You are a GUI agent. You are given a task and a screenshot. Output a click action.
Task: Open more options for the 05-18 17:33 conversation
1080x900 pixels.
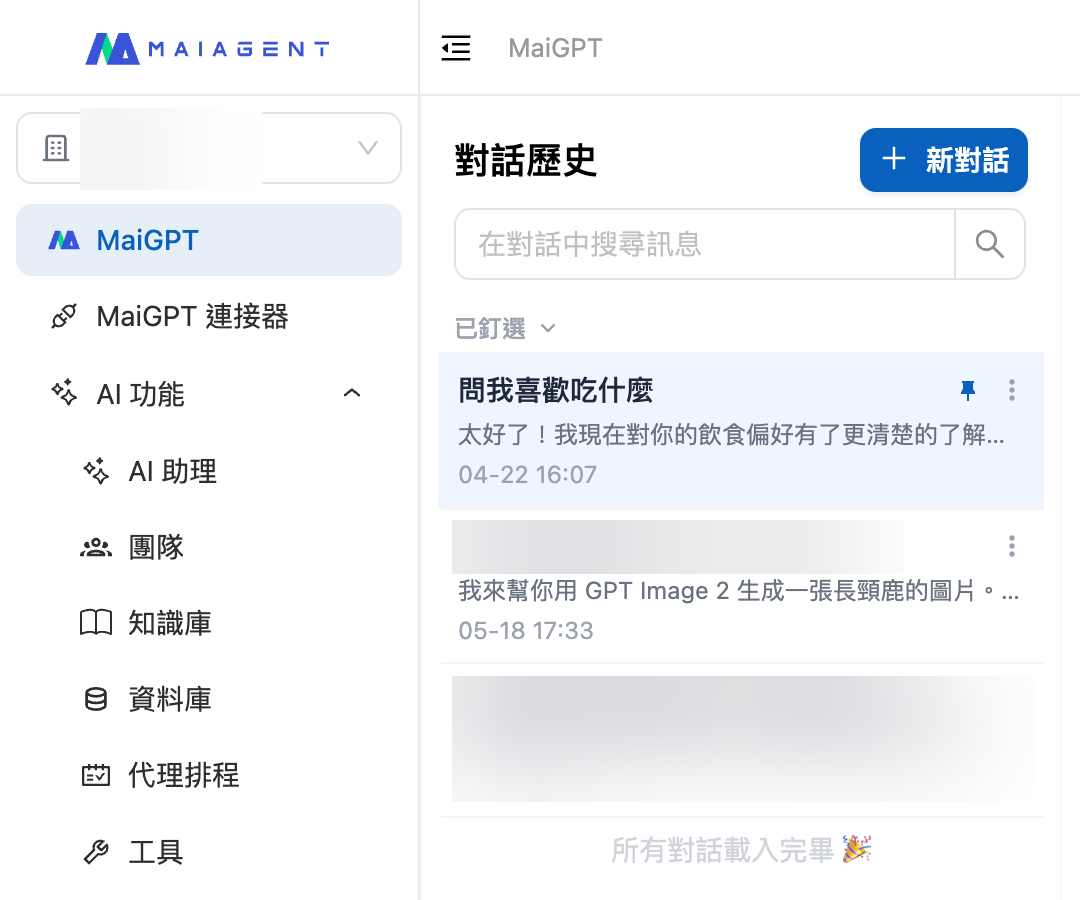coord(1012,546)
